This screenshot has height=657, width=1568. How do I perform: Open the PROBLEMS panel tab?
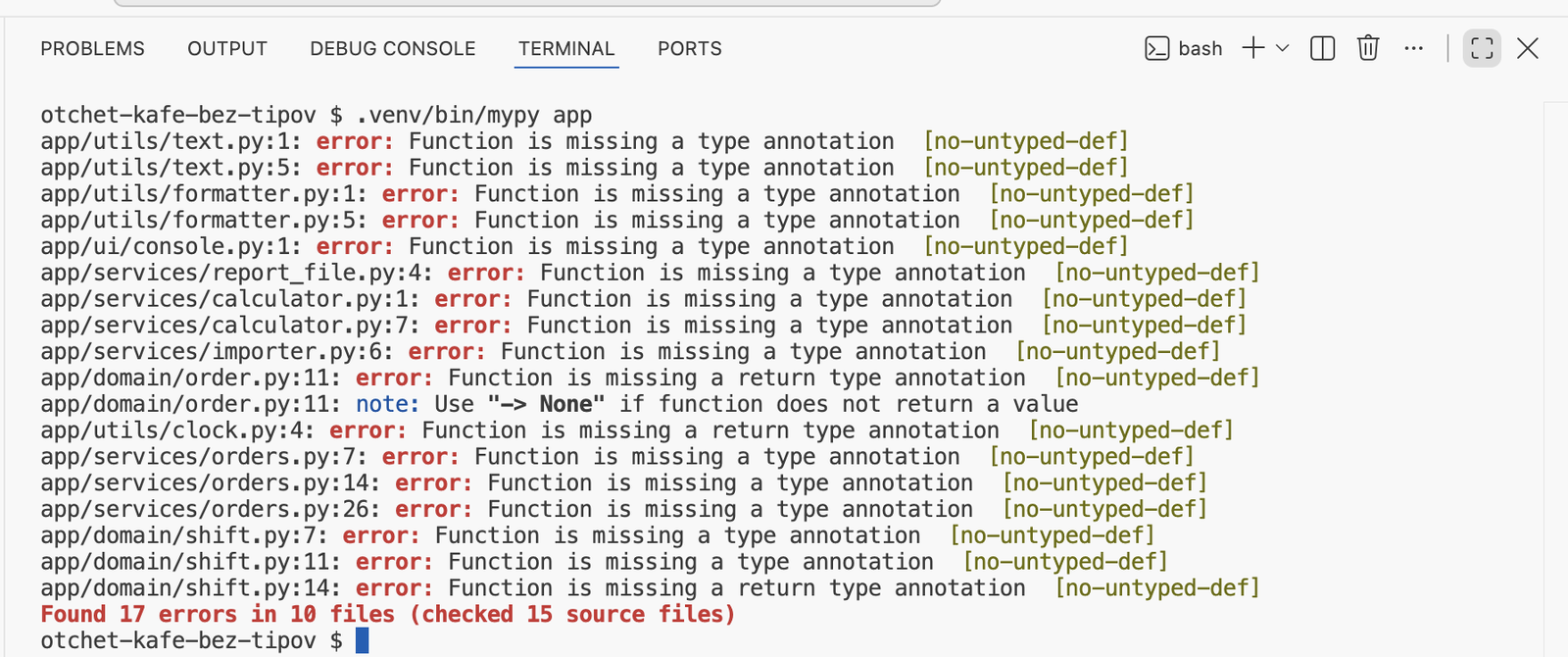pyautogui.click(x=92, y=49)
